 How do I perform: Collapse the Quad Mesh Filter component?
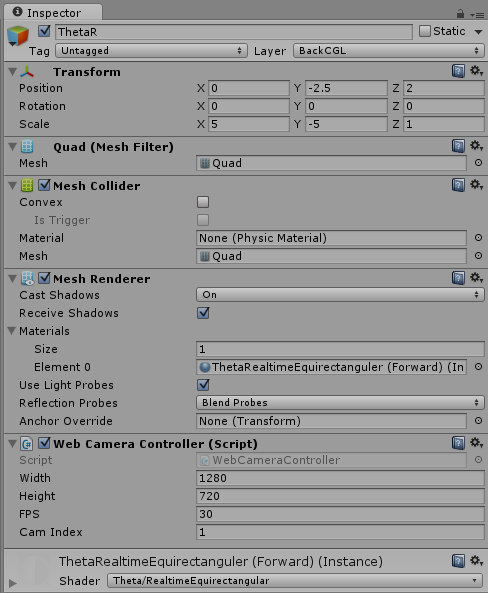tap(12, 146)
